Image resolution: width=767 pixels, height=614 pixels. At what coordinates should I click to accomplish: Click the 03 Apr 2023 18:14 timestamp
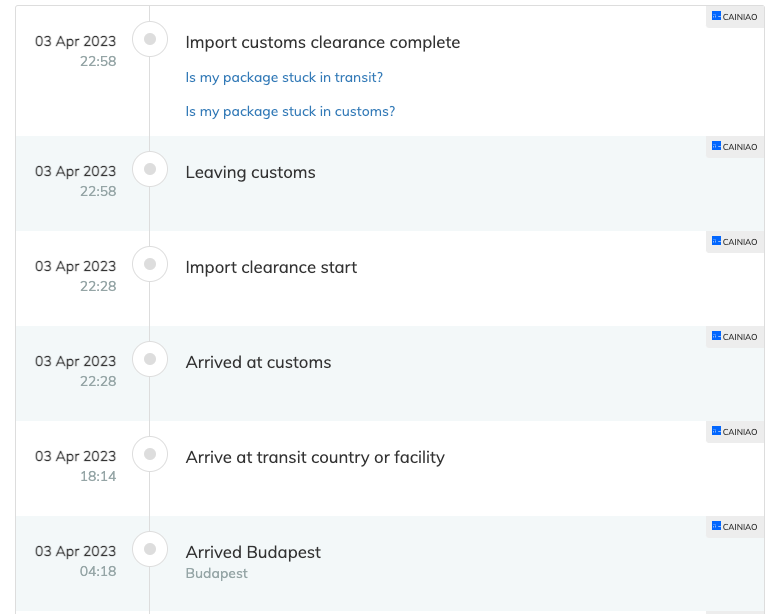click(x=76, y=466)
